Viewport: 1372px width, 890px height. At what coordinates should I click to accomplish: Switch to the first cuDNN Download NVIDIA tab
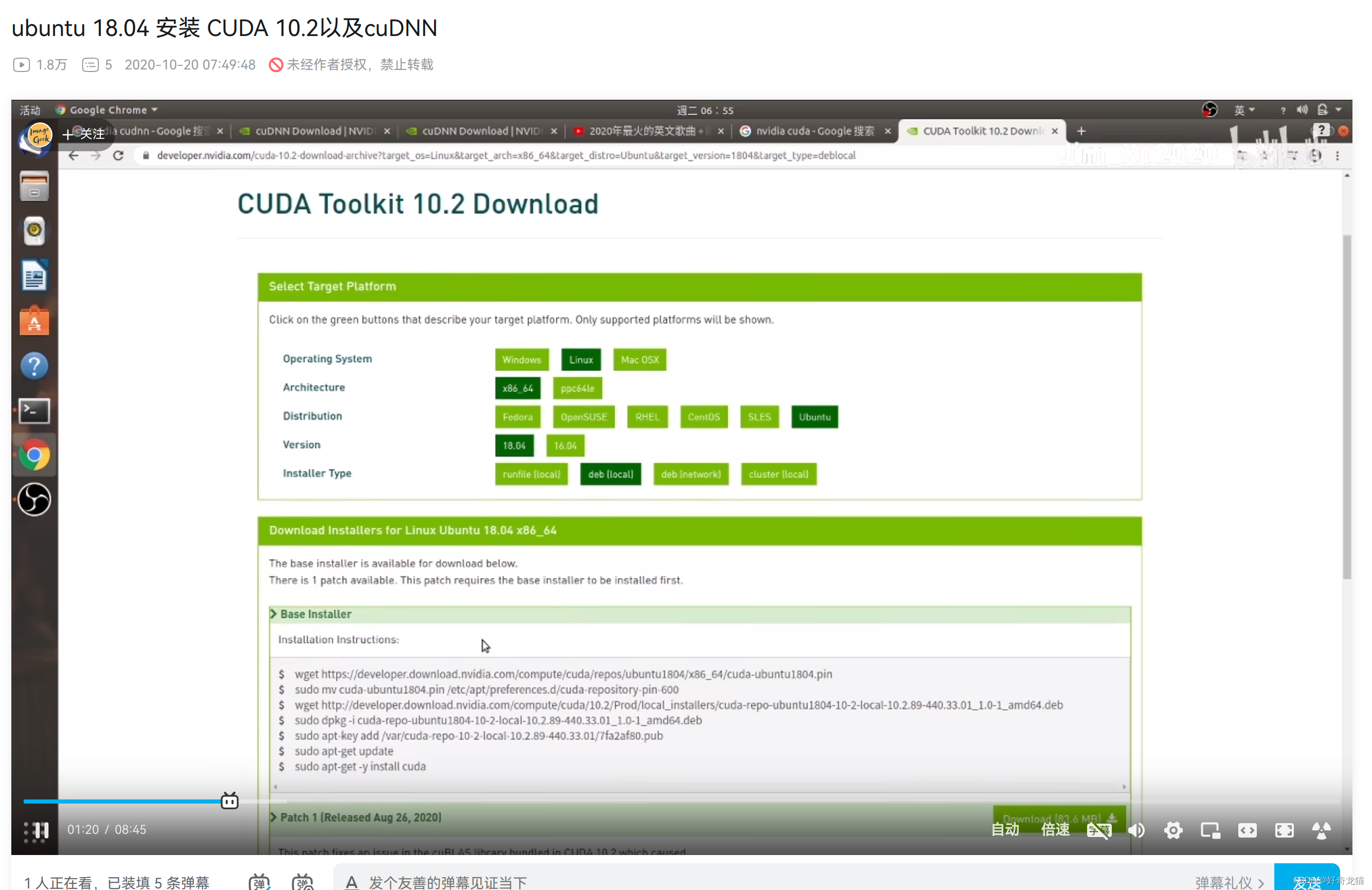click(314, 132)
